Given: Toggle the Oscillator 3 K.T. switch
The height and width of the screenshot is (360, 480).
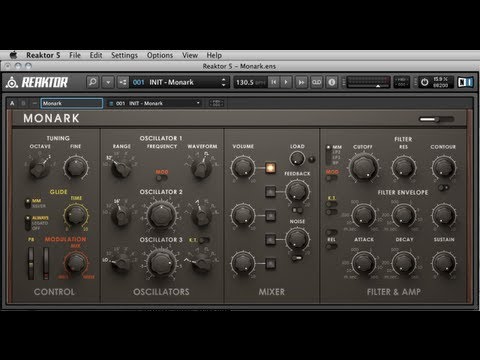Looking at the screenshot, I should click(204, 240).
